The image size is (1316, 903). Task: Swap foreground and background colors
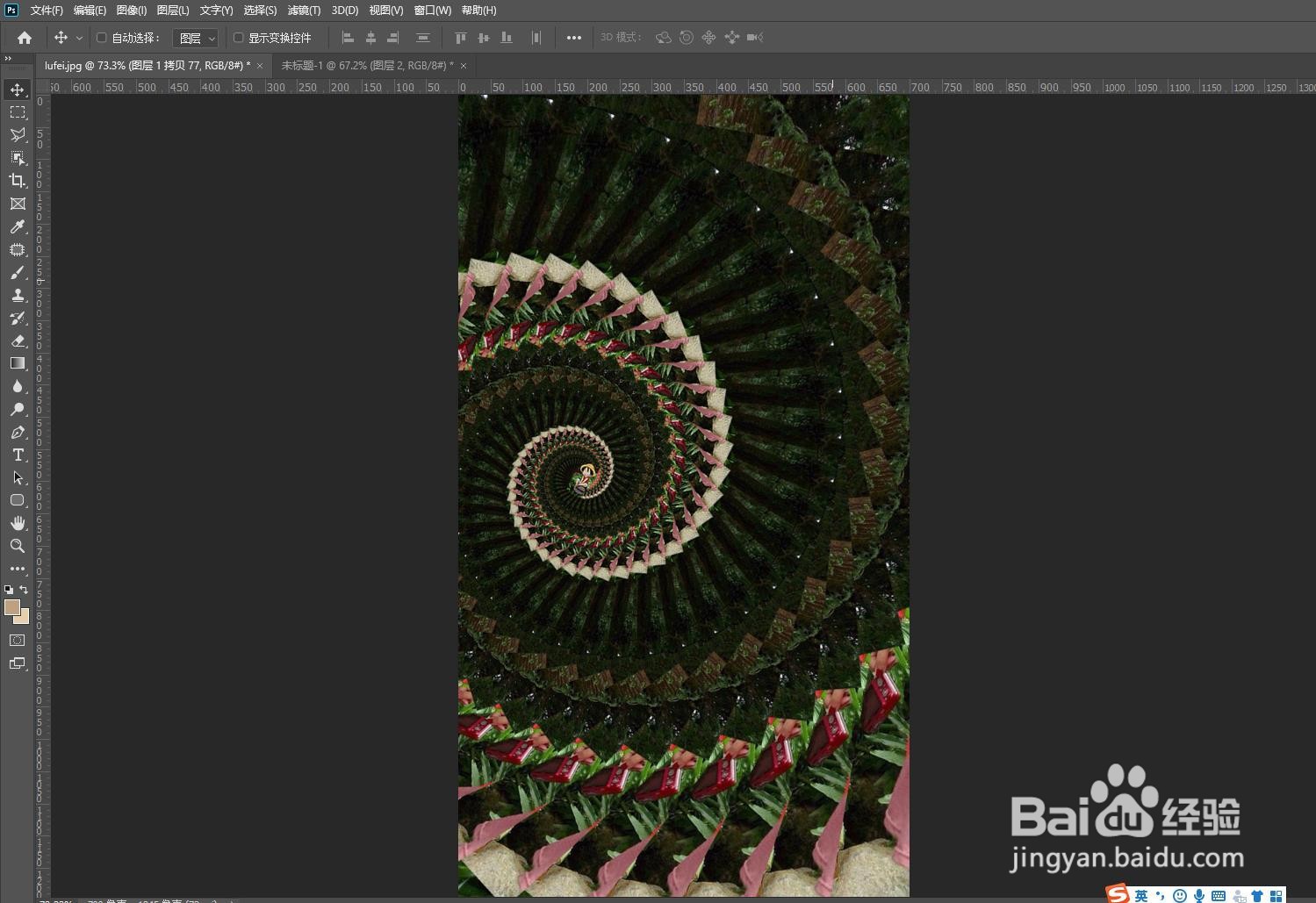coord(25,590)
